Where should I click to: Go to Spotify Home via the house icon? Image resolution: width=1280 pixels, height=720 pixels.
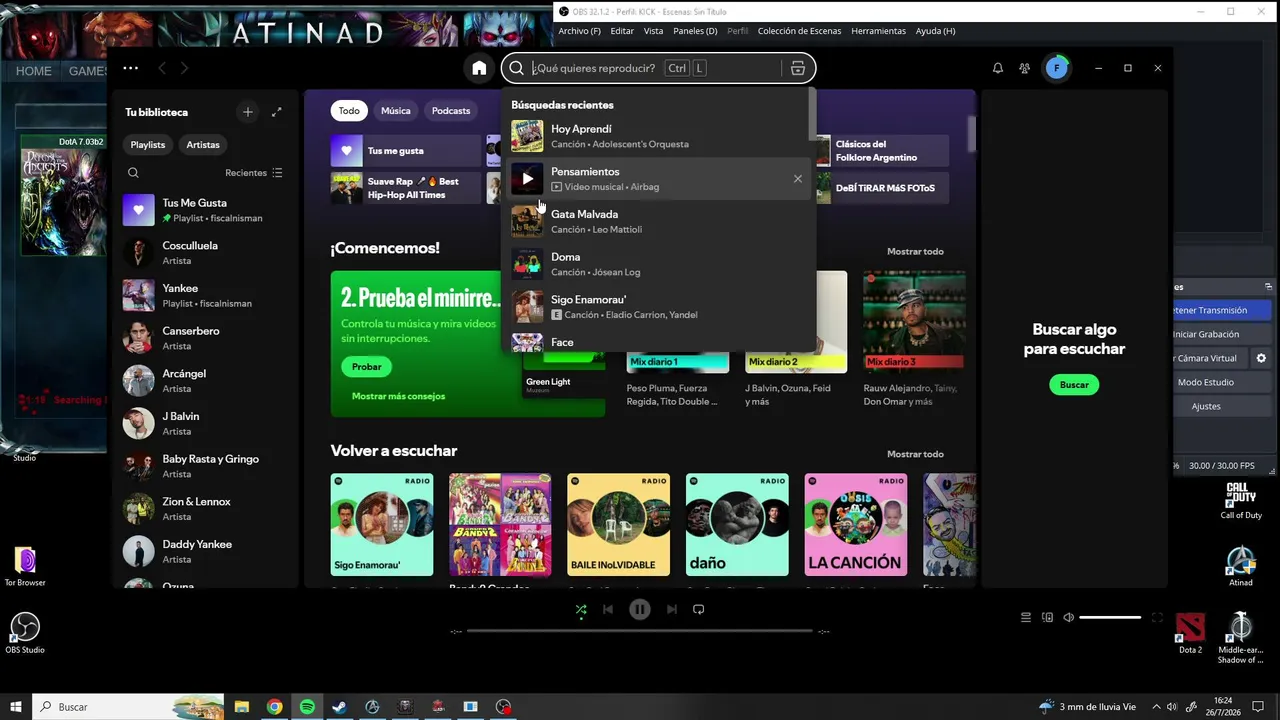click(x=479, y=68)
